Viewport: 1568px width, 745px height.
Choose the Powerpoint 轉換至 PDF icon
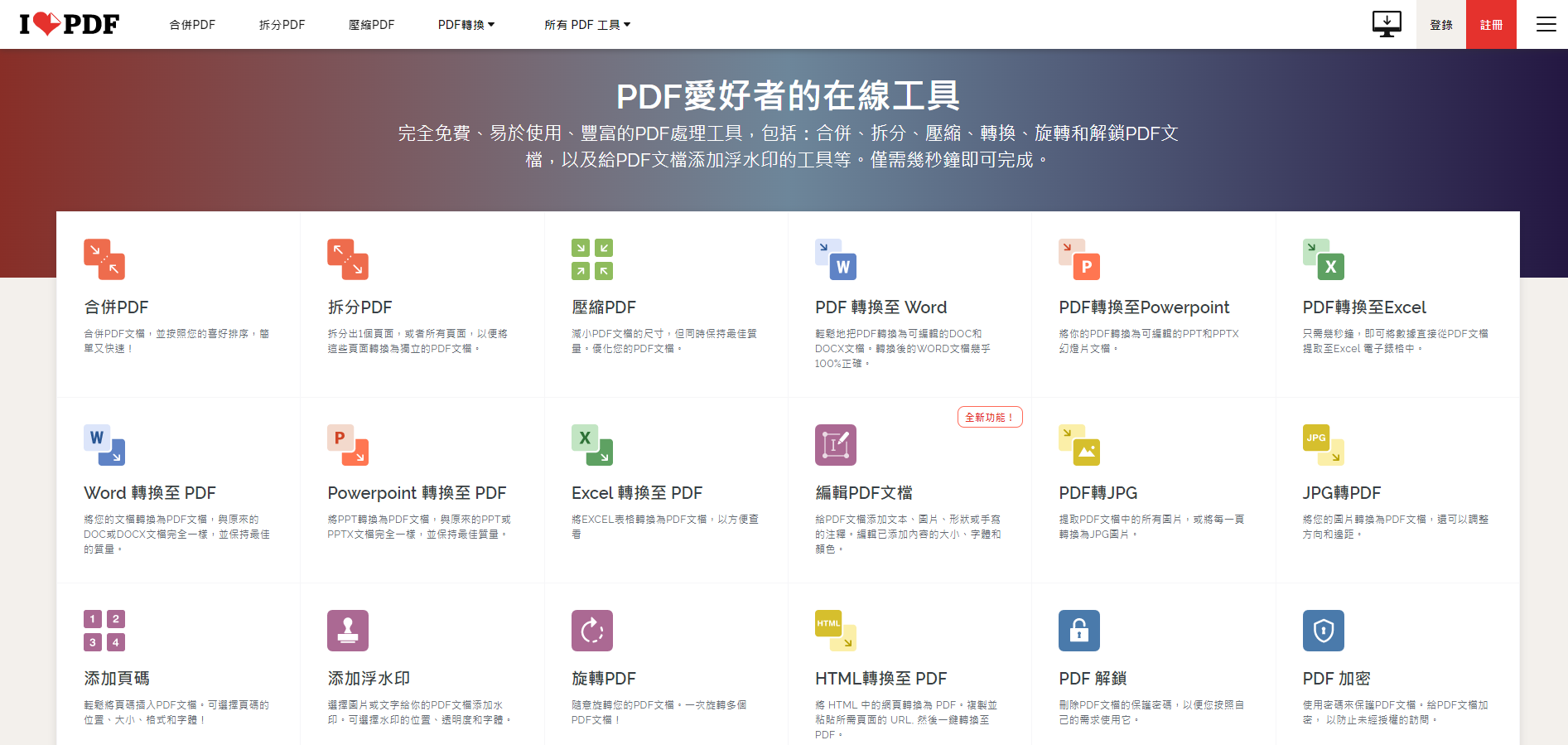(348, 445)
